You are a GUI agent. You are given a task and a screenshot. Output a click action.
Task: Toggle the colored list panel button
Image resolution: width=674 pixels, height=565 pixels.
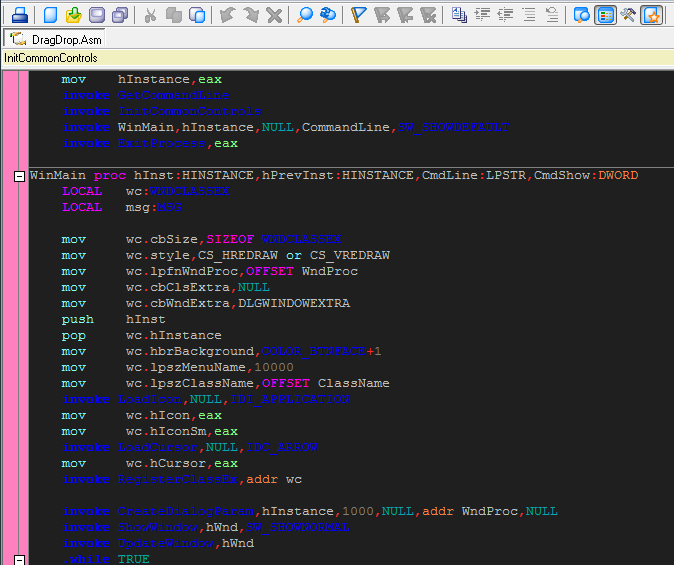pyautogui.click(x=605, y=15)
